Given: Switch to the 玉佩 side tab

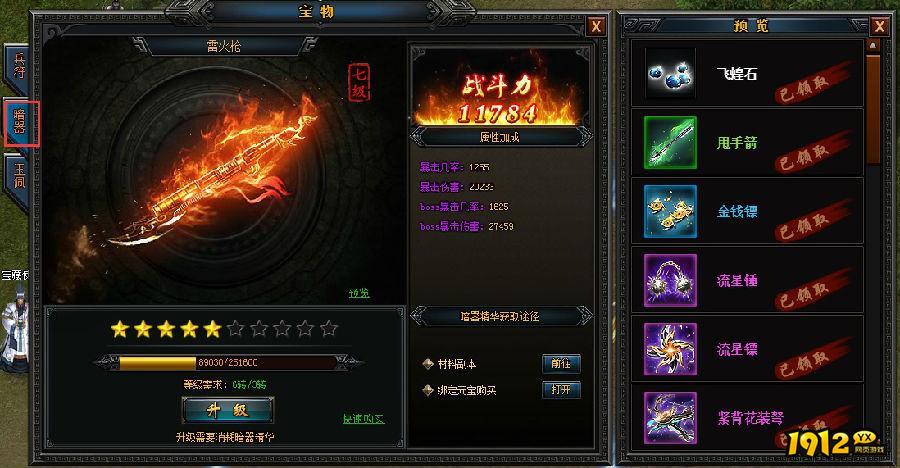Looking at the screenshot, I should click(18, 177).
